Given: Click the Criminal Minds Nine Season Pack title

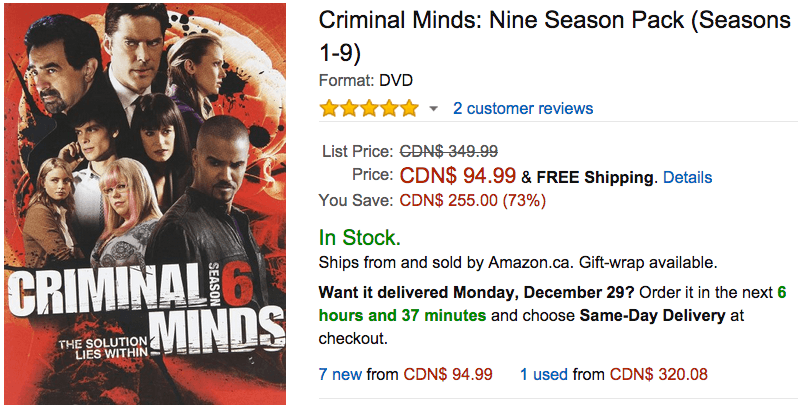Looking at the screenshot, I should [555, 36].
